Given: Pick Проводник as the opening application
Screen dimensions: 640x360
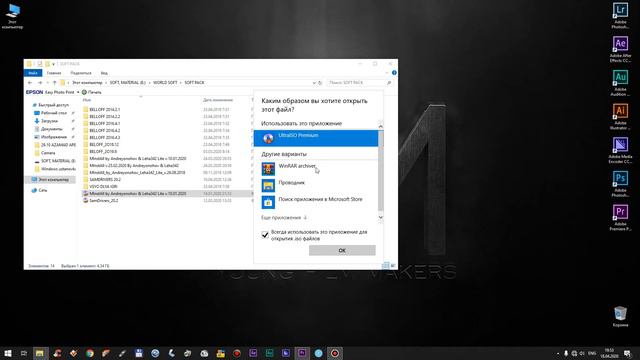Looking at the screenshot, I should (x=316, y=185).
